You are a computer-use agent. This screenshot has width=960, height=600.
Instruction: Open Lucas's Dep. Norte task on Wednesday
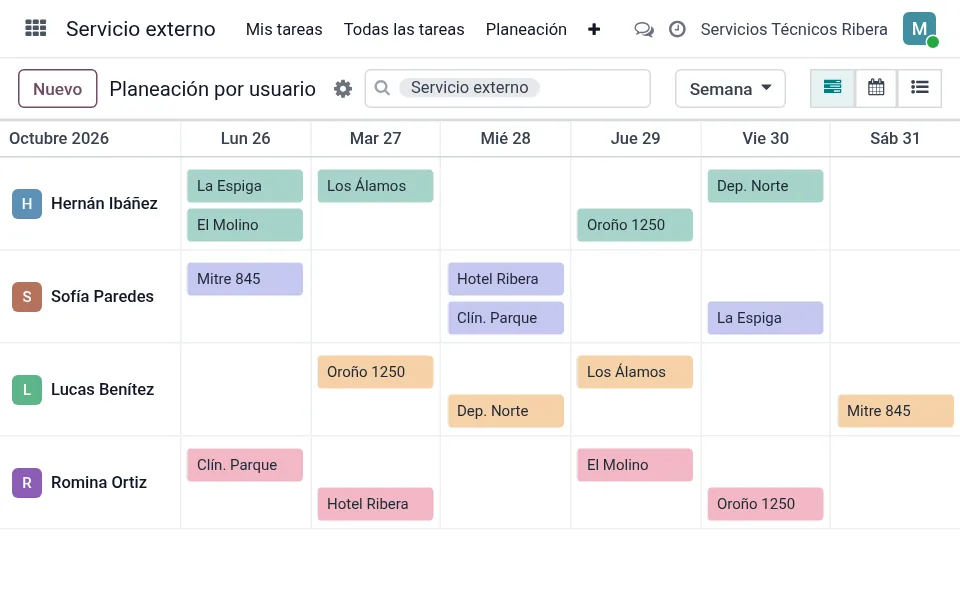pos(506,411)
